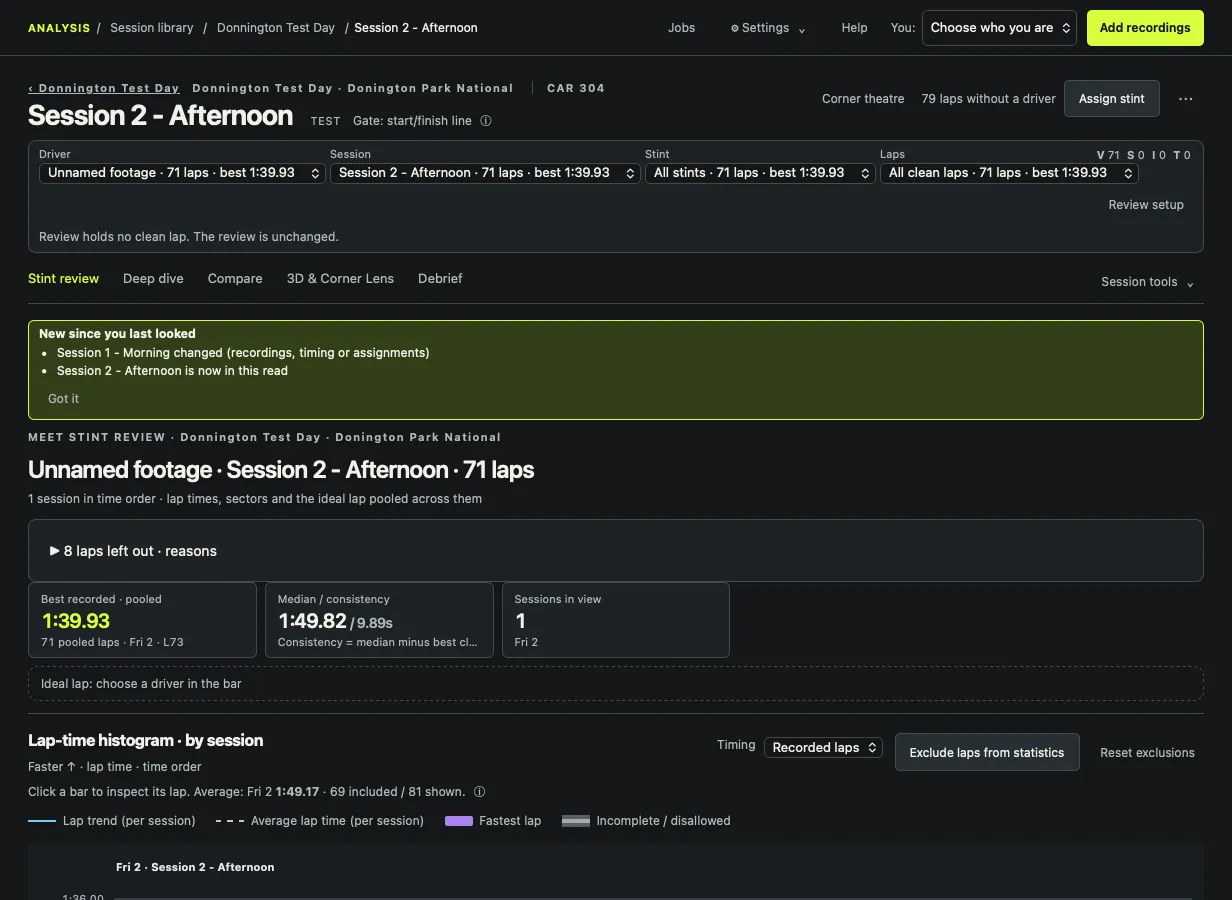
Task: Open the 3D & Corner Lens tab
Action: (340, 279)
